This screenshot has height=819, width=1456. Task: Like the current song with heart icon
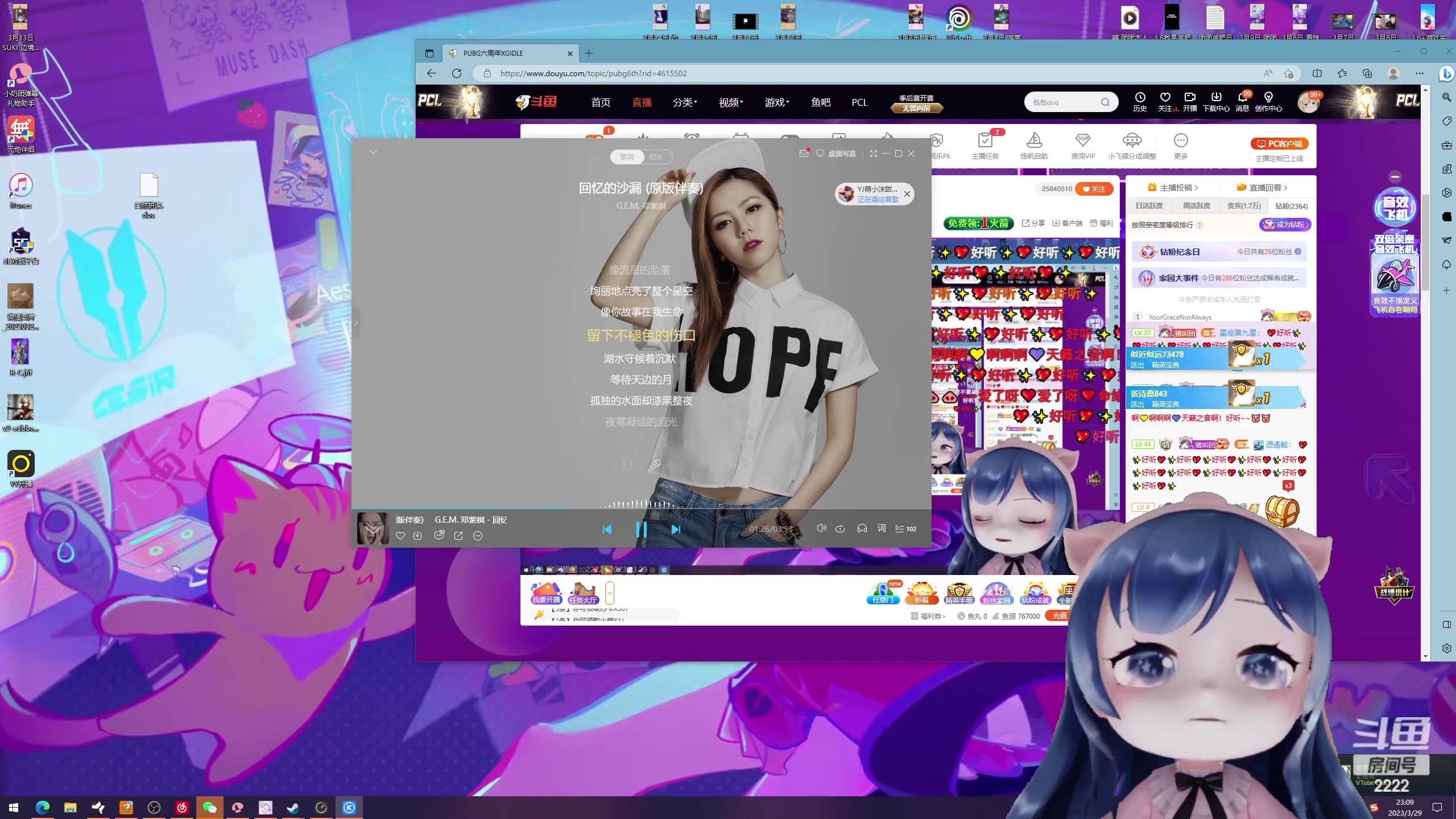click(400, 536)
